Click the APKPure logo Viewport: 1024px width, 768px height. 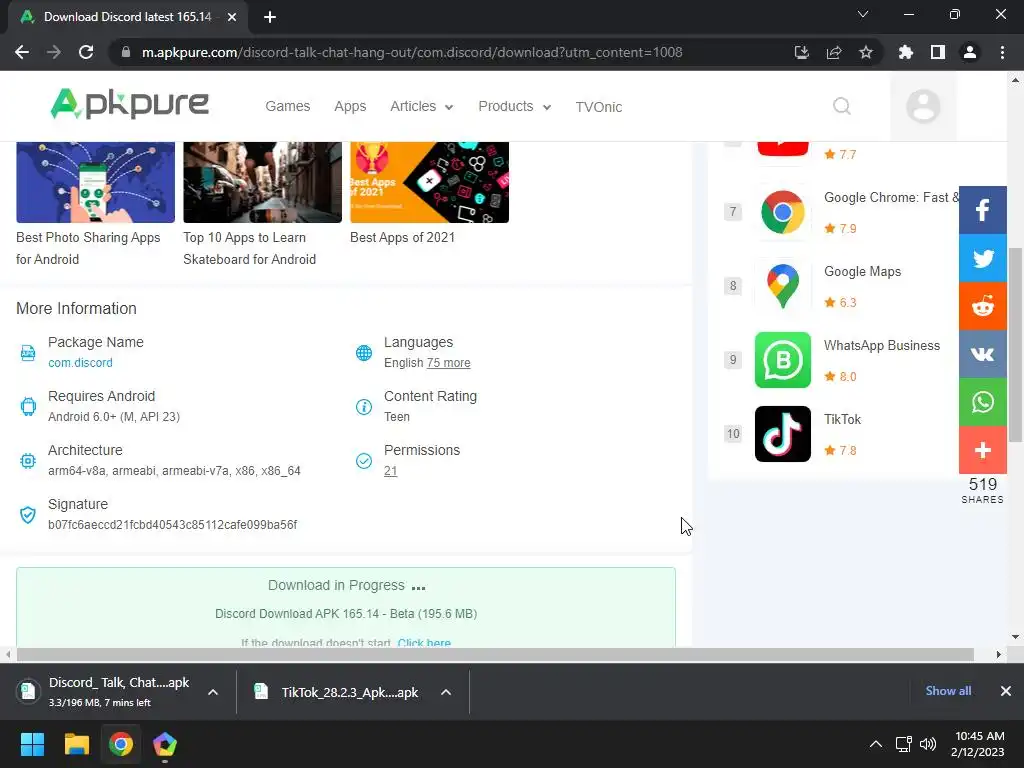point(129,104)
